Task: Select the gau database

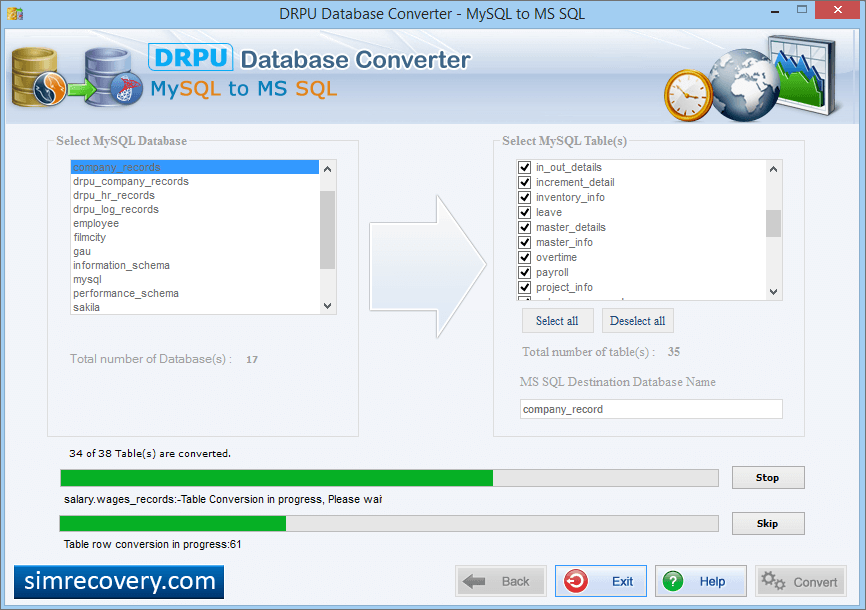Action: 195,251
